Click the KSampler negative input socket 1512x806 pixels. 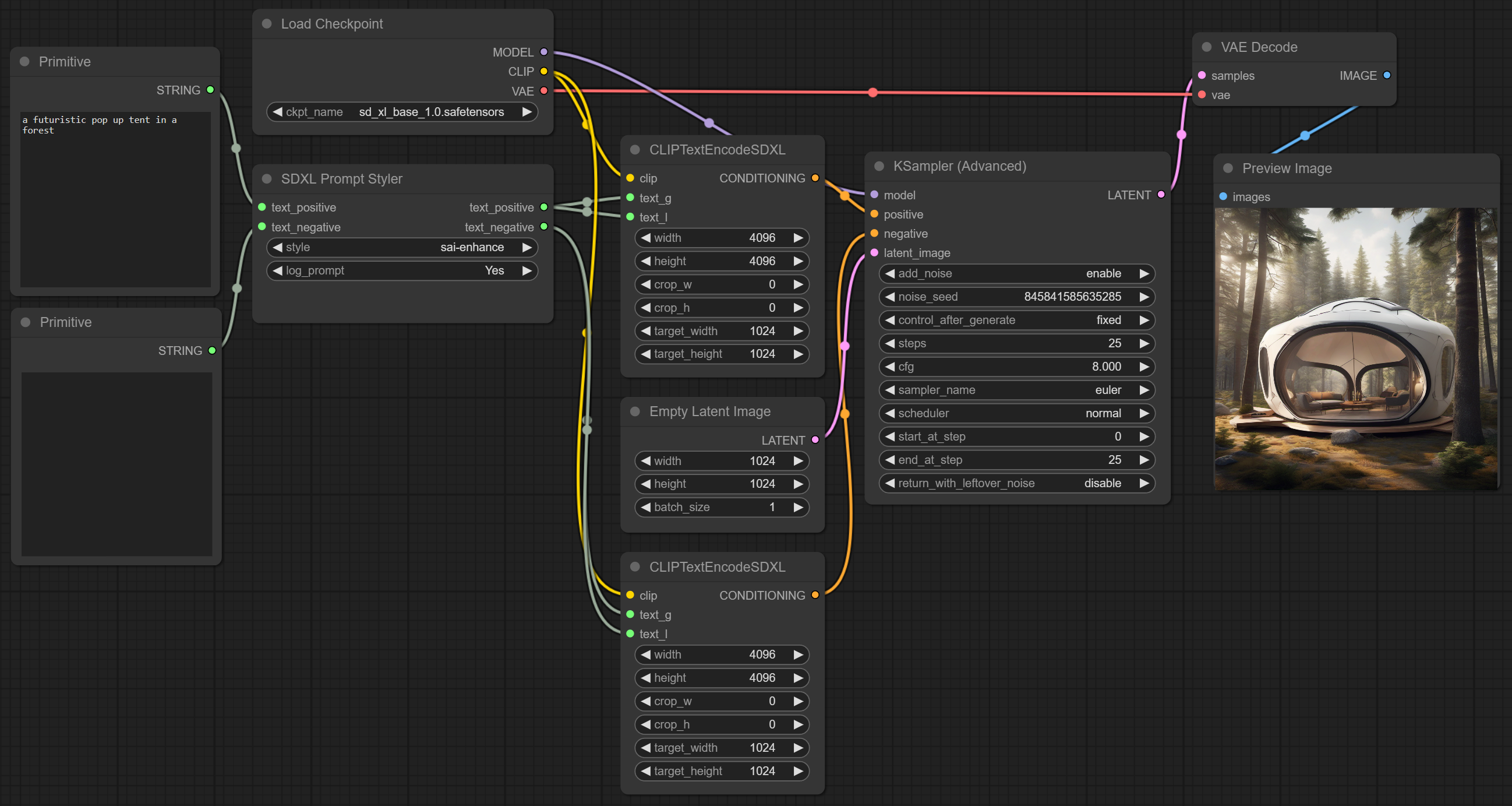(874, 233)
